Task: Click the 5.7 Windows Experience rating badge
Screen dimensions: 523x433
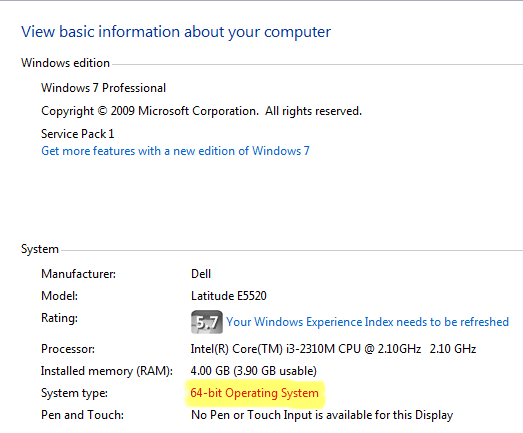Action: pos(207,322)
